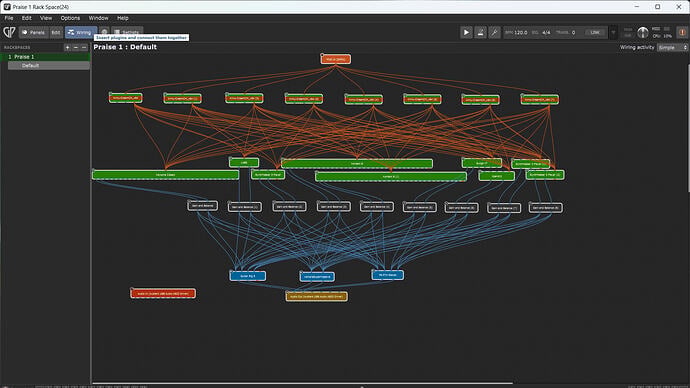Open the tuner icon next to Play
690x388 pixels.
[480, 32]
